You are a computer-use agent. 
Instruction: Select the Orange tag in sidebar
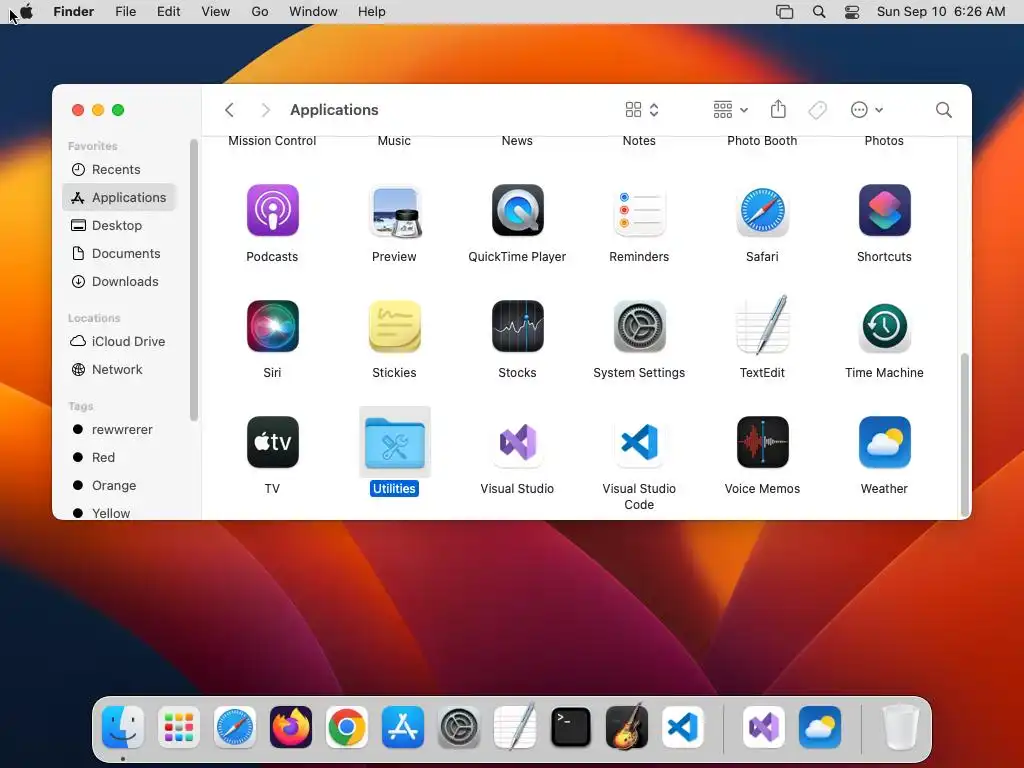pos(120,486)
